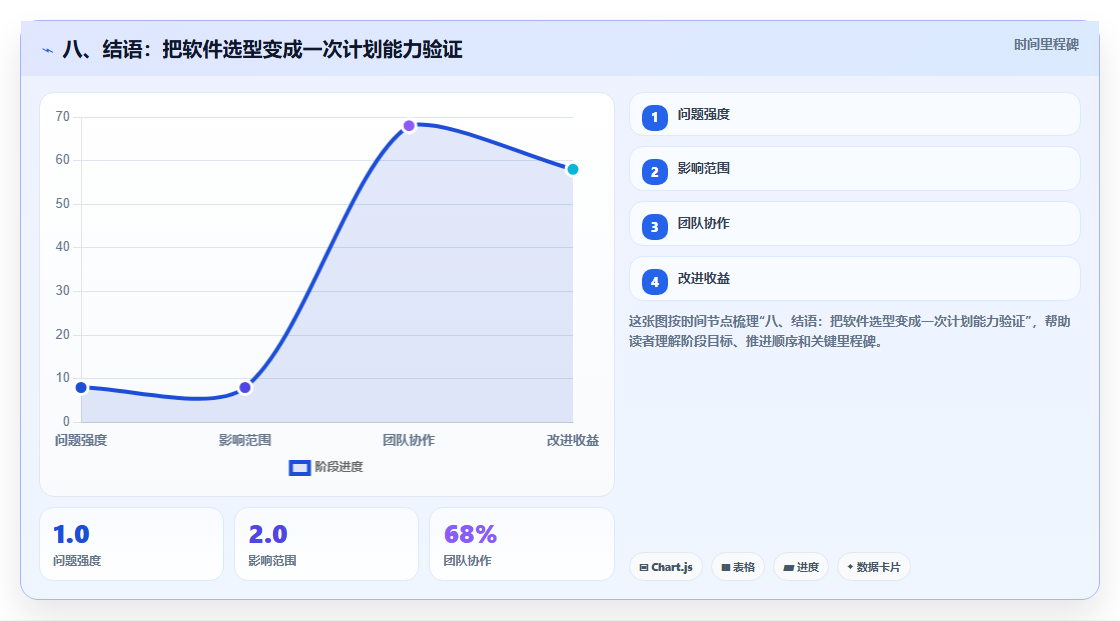
Task: Select the 问题强度 chart data point
Action: 81,387
